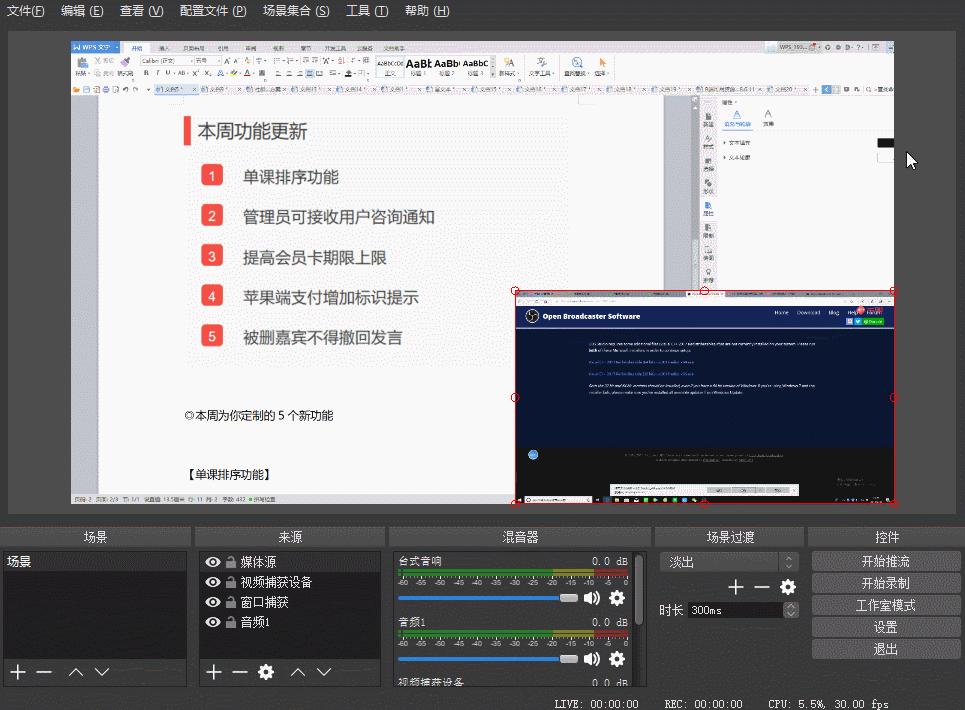Click 开始推流 to start streaming
The image size is (965, 710).
pyautogui.click(x=884, y=560)
